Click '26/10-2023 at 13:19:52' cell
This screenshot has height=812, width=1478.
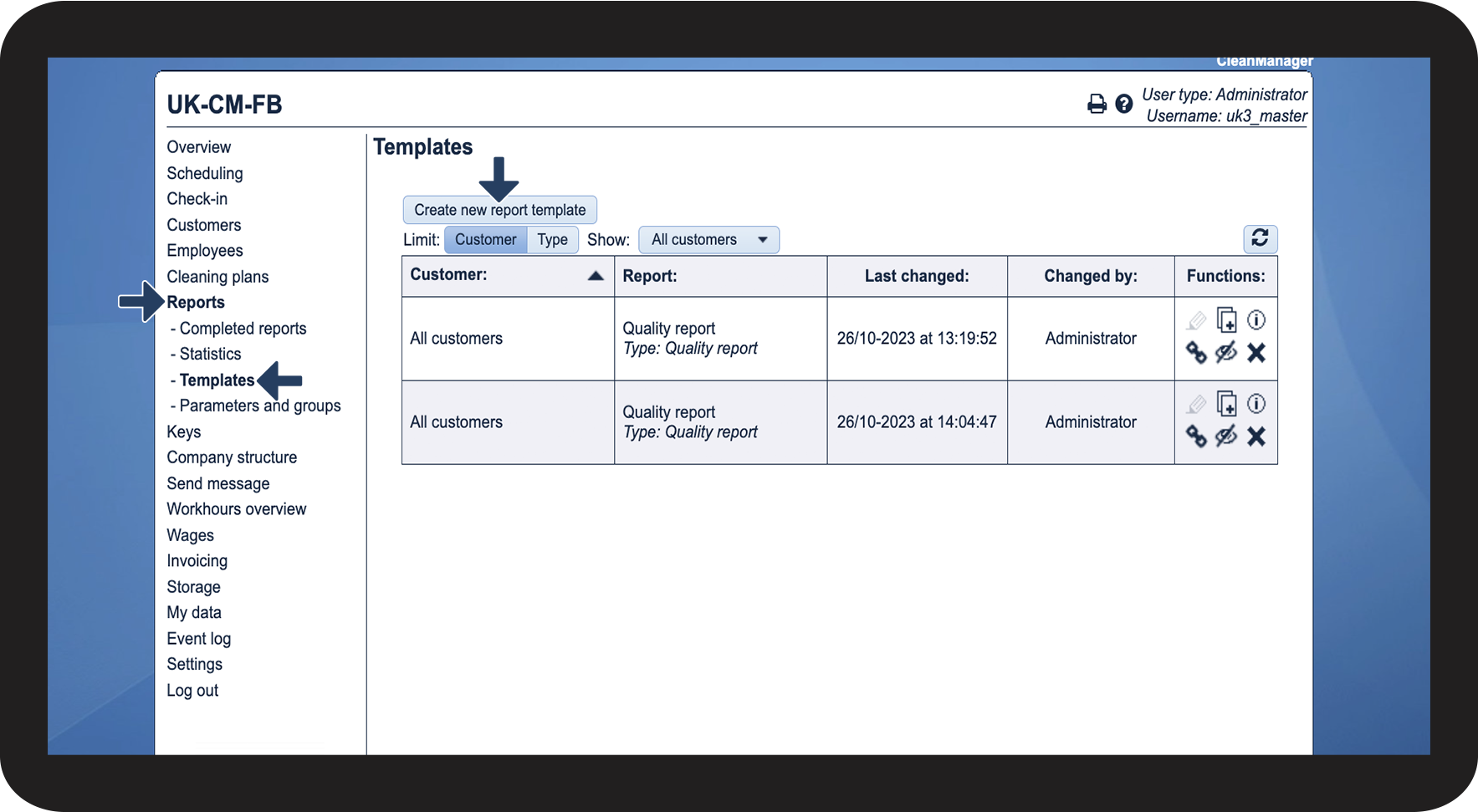[917, 339]
